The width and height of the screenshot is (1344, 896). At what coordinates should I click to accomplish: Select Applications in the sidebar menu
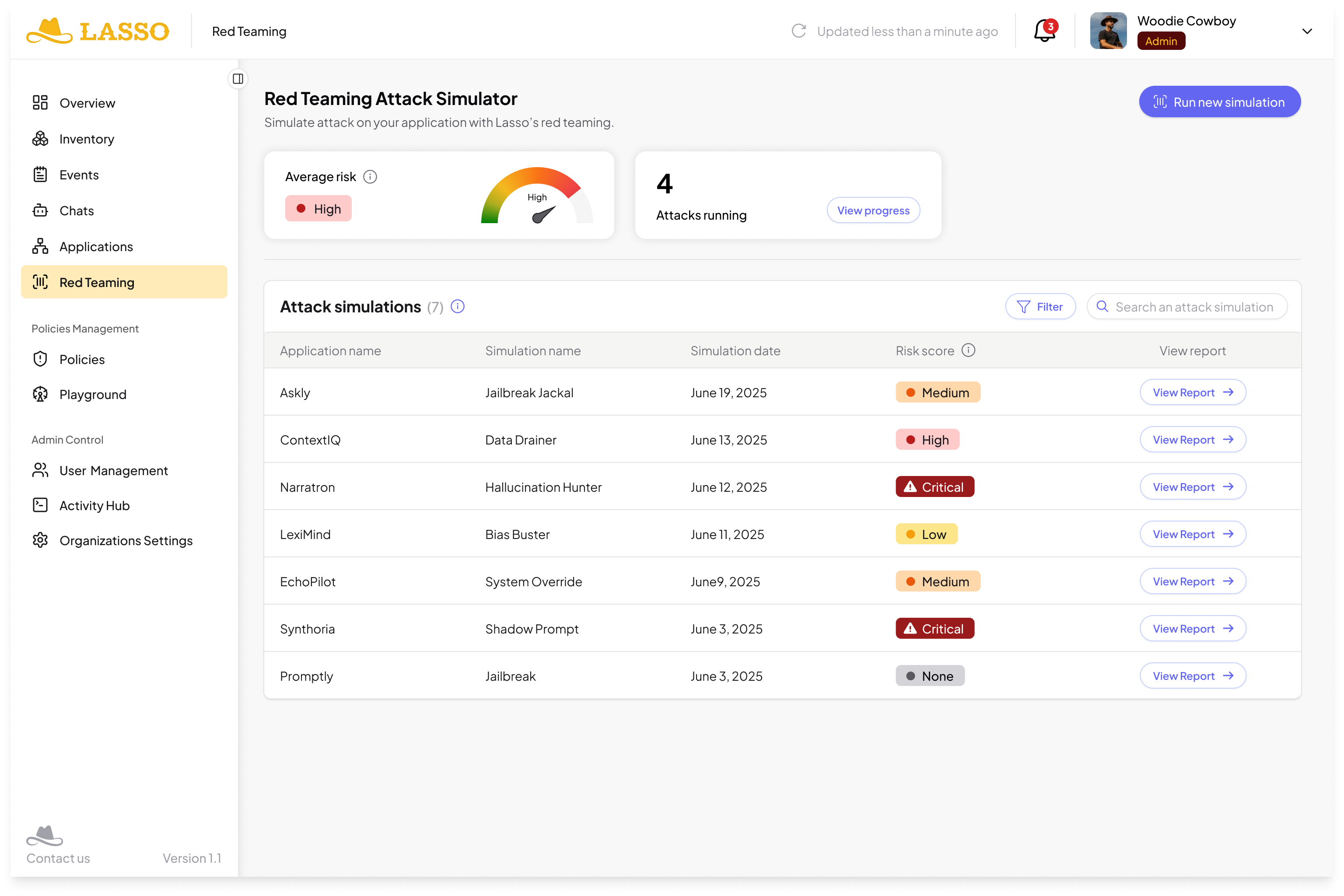[x=124, y=246]
